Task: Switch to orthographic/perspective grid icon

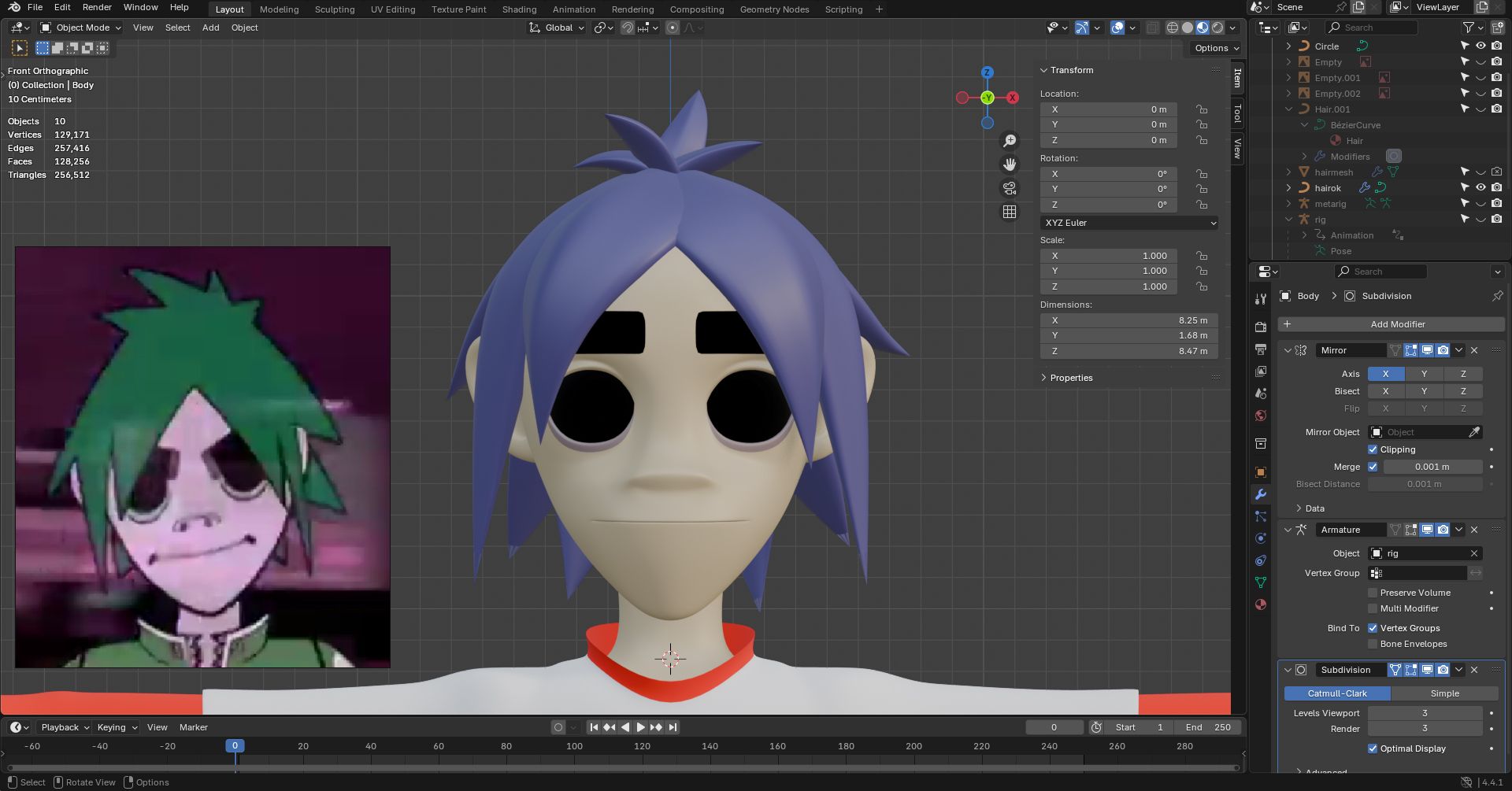Action: 1010,212
